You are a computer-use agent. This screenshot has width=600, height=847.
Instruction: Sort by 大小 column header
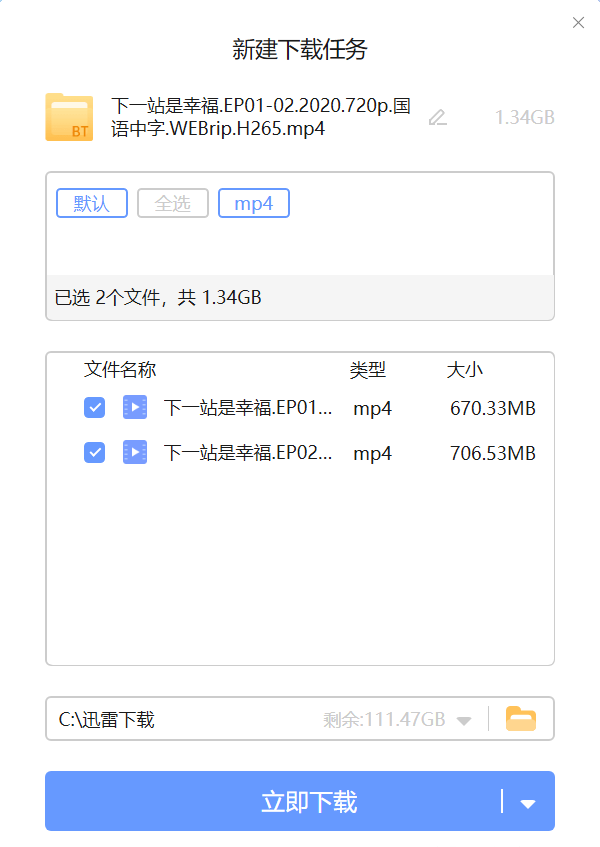tap(464, 370)
